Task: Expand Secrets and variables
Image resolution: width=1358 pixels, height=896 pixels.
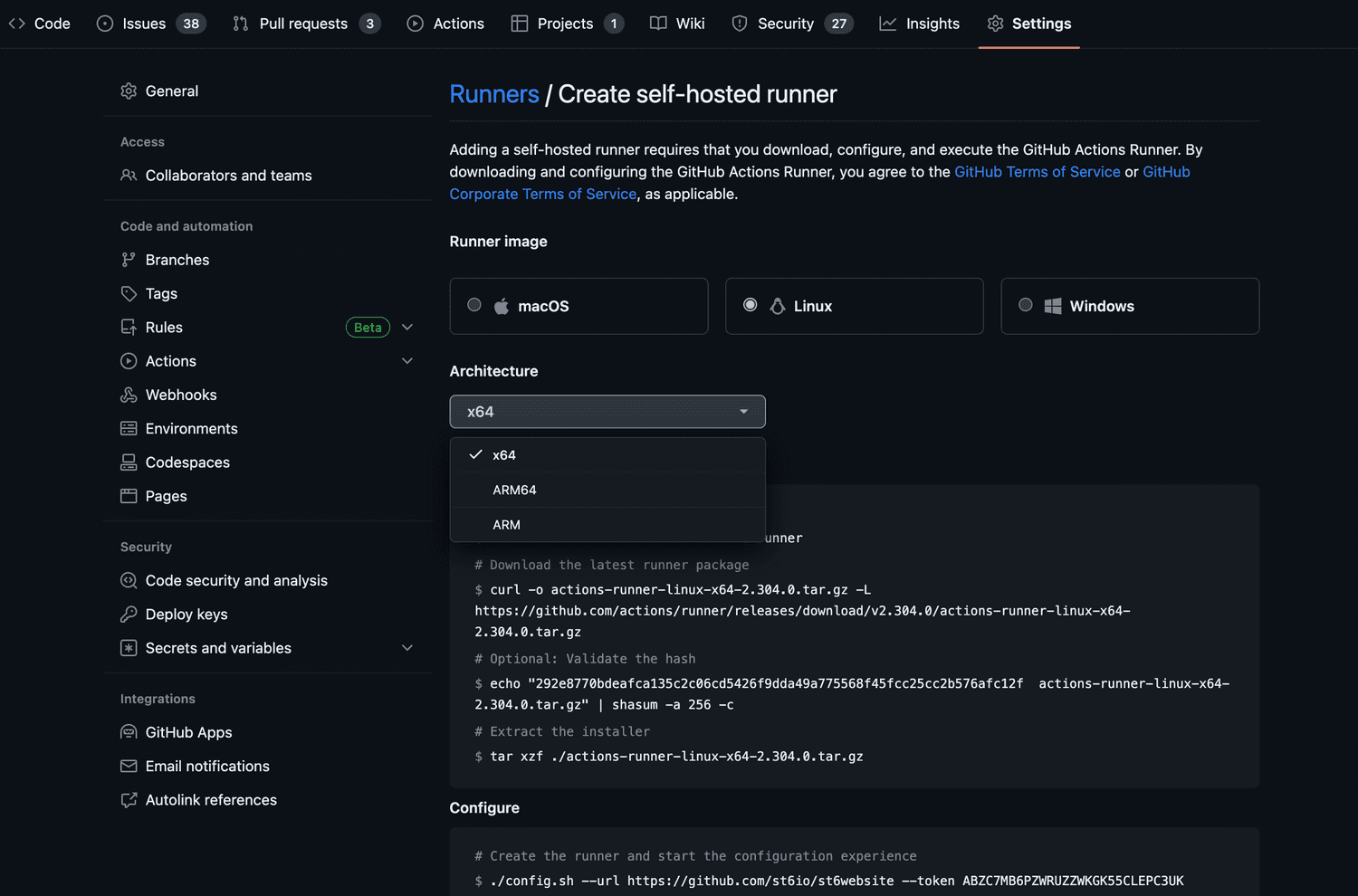Action: (x=407, y=648)
